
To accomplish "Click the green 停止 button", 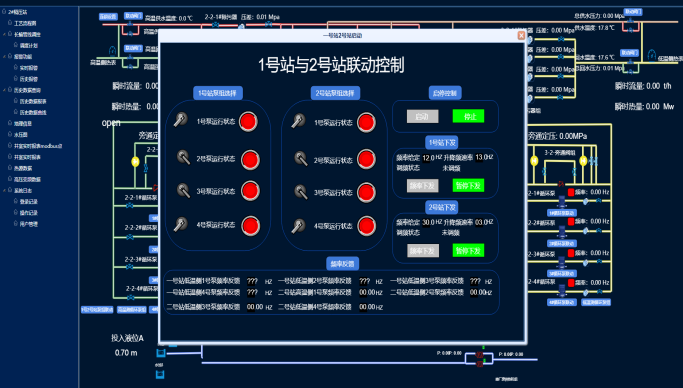I will point(469,116).
